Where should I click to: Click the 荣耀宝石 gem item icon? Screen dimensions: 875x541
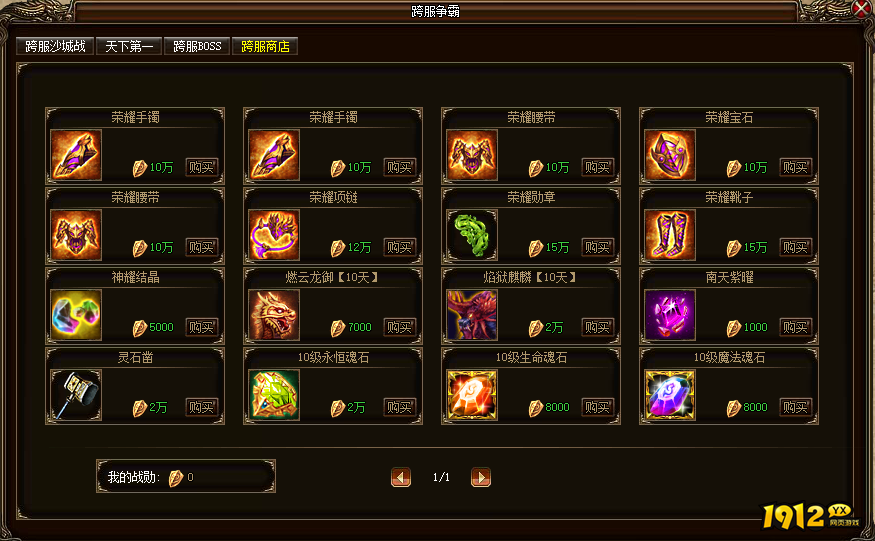670,155
